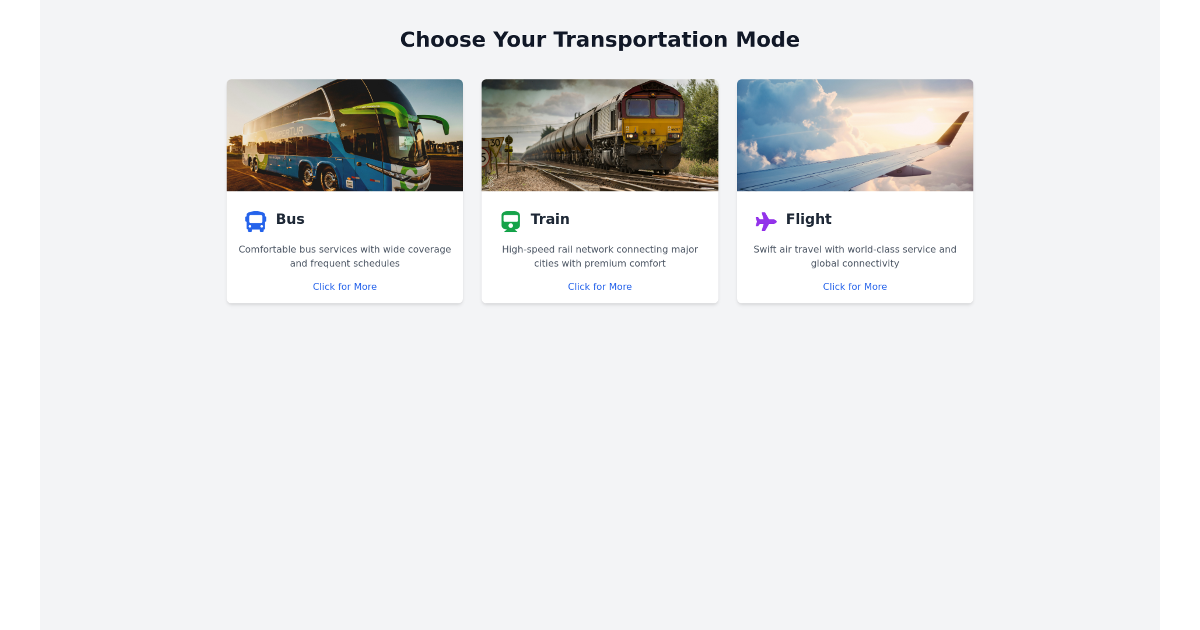Image resolution: width=1200 pixels, height=630 pixels.
Task: Select the Train transportation card
Action: [600, 190]
